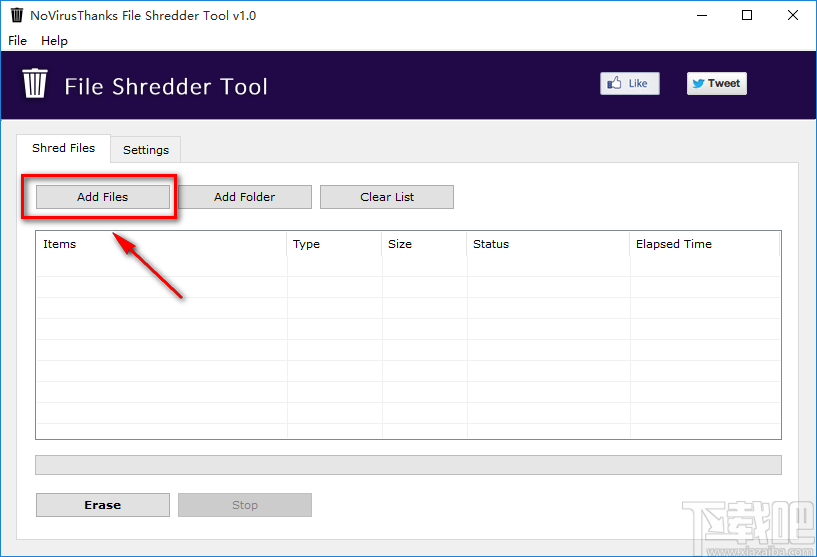This screenshot has width=817, height=557.
Task: Maximize the File Shredder window
Action: pos(747,15)
